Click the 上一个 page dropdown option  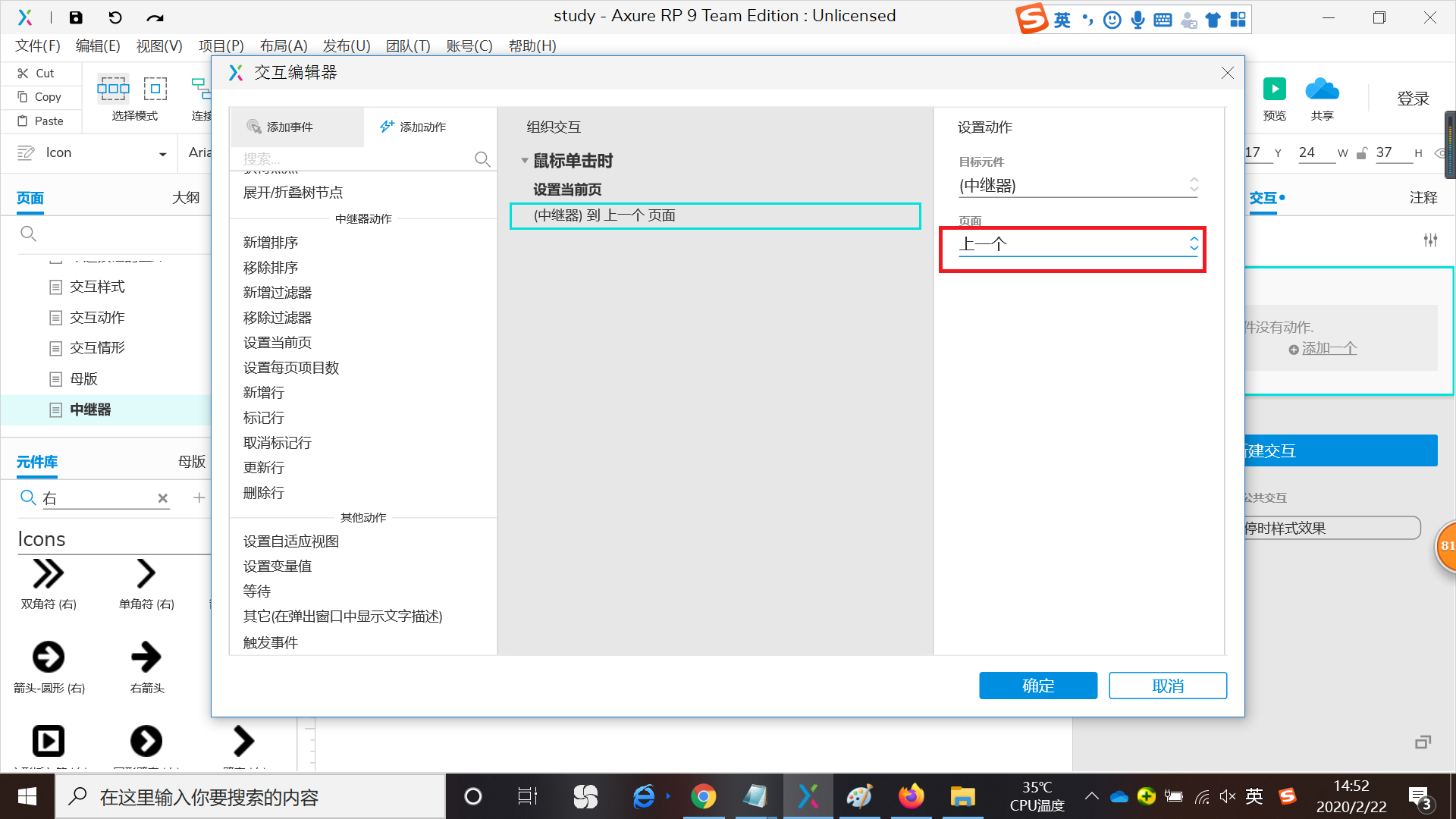[x=1075, y=243]
